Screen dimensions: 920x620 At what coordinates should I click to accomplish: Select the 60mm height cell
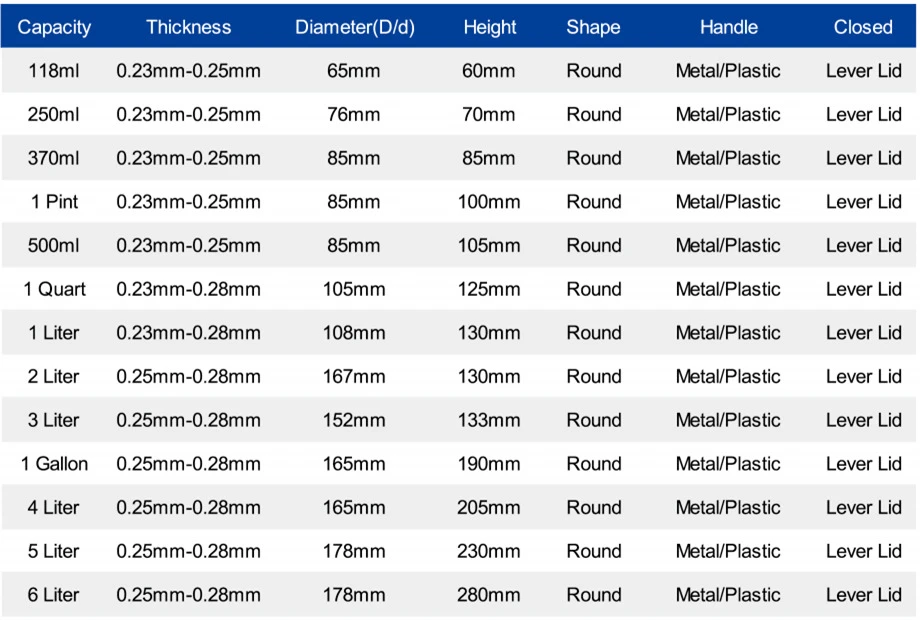tap(488, 71)
